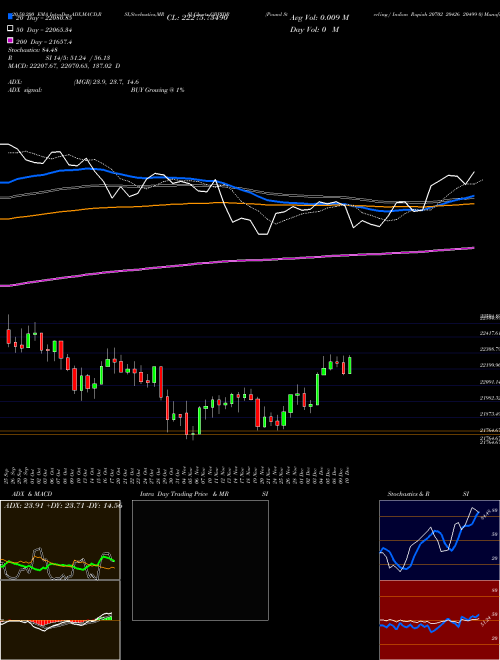Click the ADX: 23.91 +DY readout
This screenshot has height=660, width=500.
point(63,506)
